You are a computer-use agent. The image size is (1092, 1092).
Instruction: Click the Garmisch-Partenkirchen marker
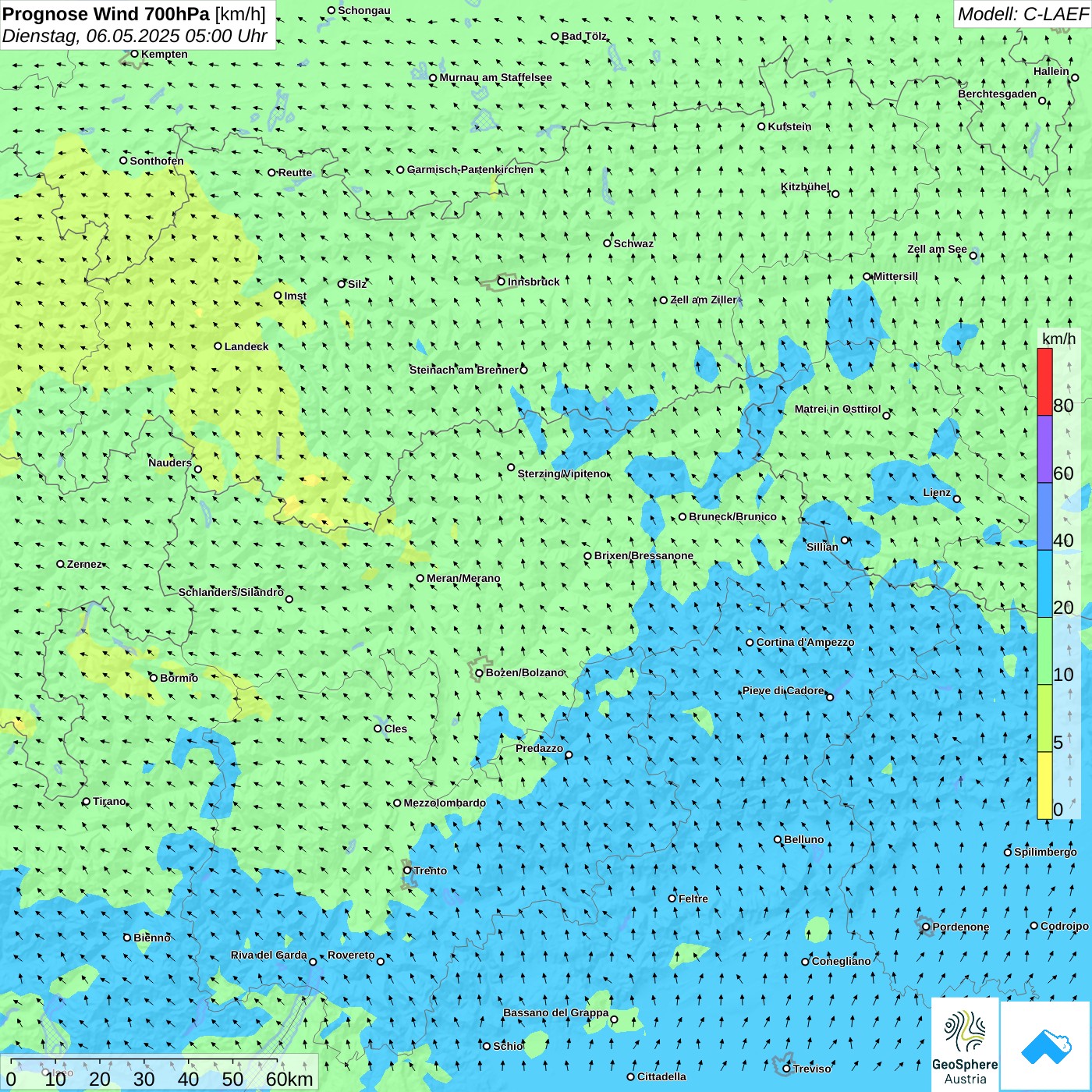tap(400, 169)
